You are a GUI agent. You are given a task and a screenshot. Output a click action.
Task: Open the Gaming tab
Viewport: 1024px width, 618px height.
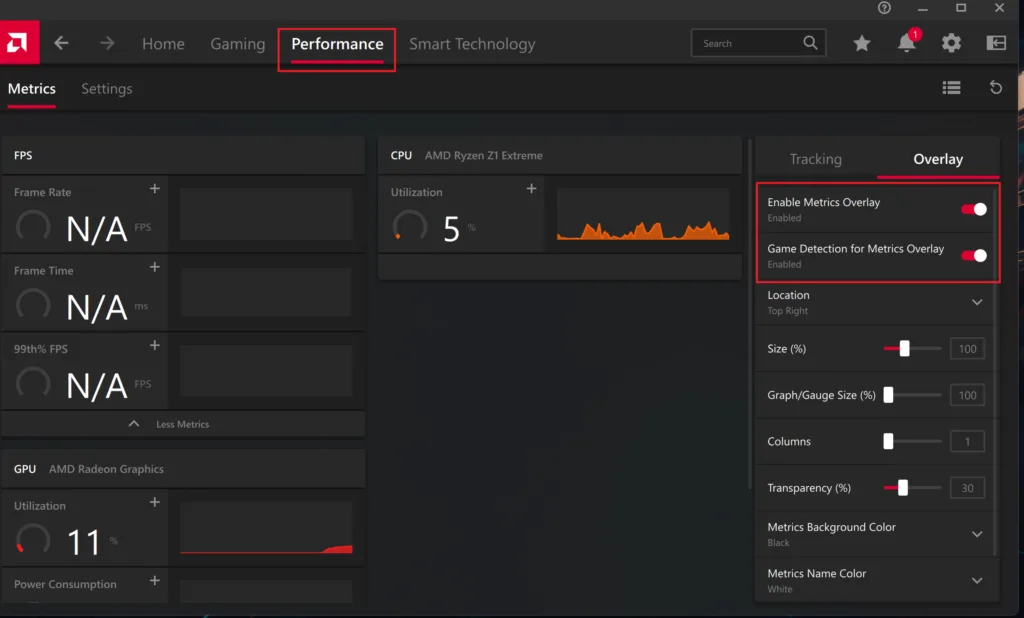(238, 44)
